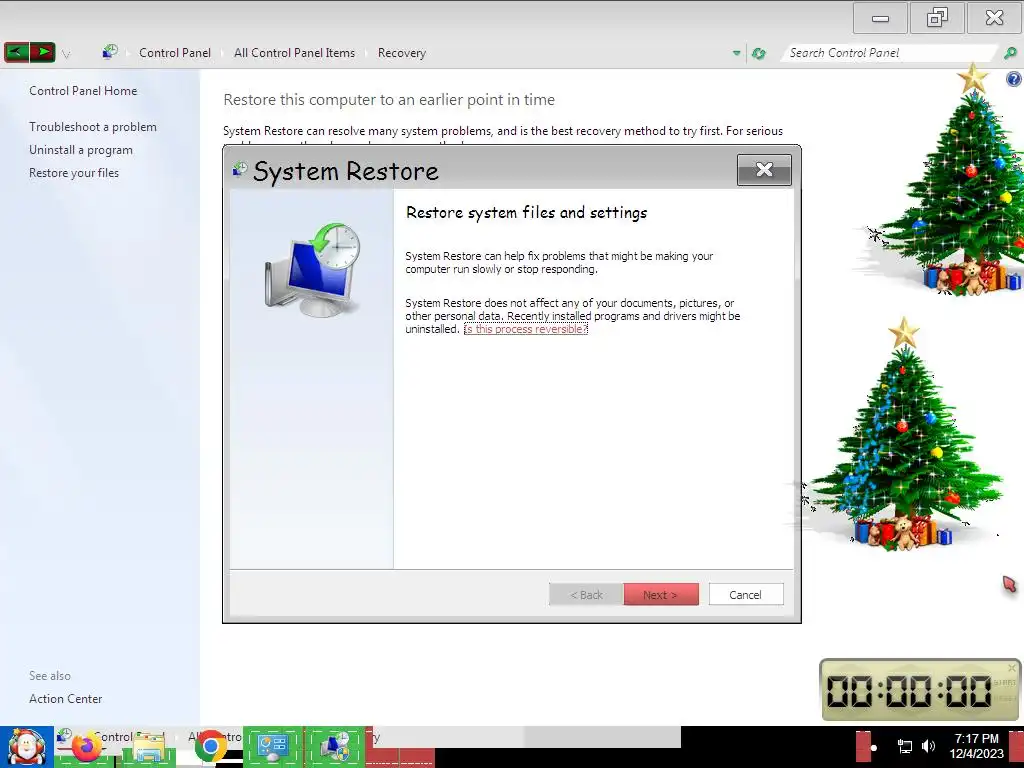The width and height of the screenshot is (1024, 768).
Task: Click the lower Christmas tree gadget
Action: [x=904, y=434]
